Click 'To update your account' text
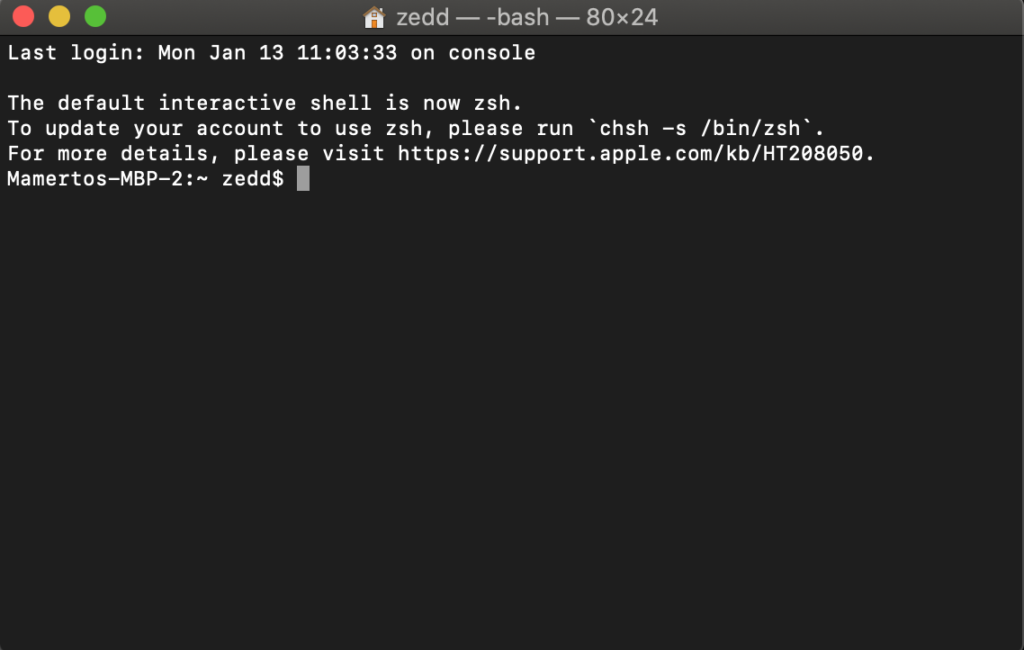 coord(145,128)
